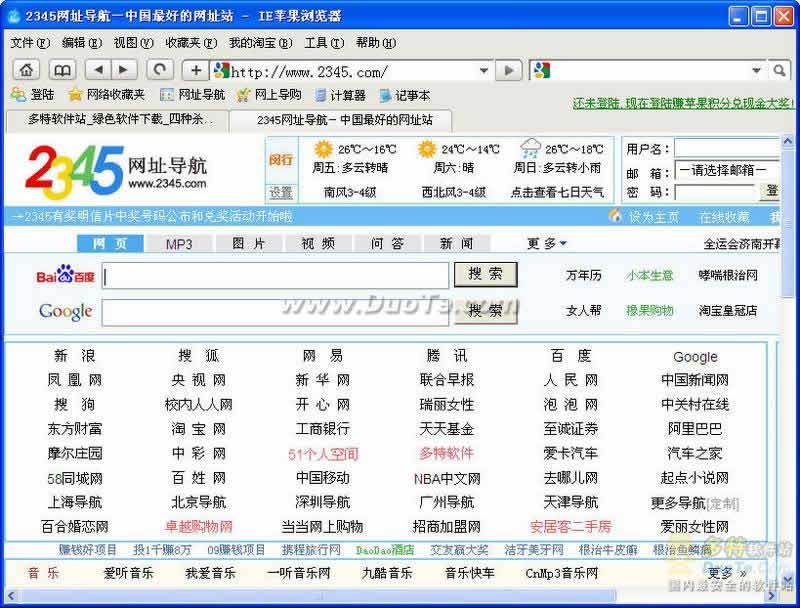Select the 图片 search tab

(248, 244)
